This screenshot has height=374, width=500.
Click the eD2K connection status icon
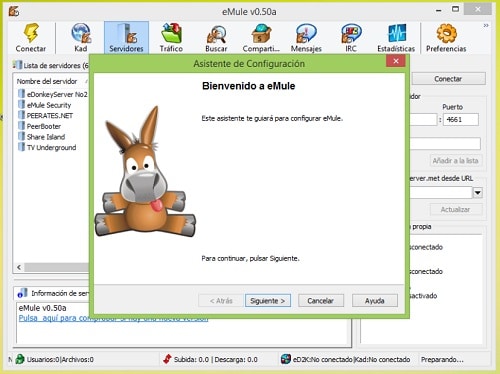tap(286, 359)
